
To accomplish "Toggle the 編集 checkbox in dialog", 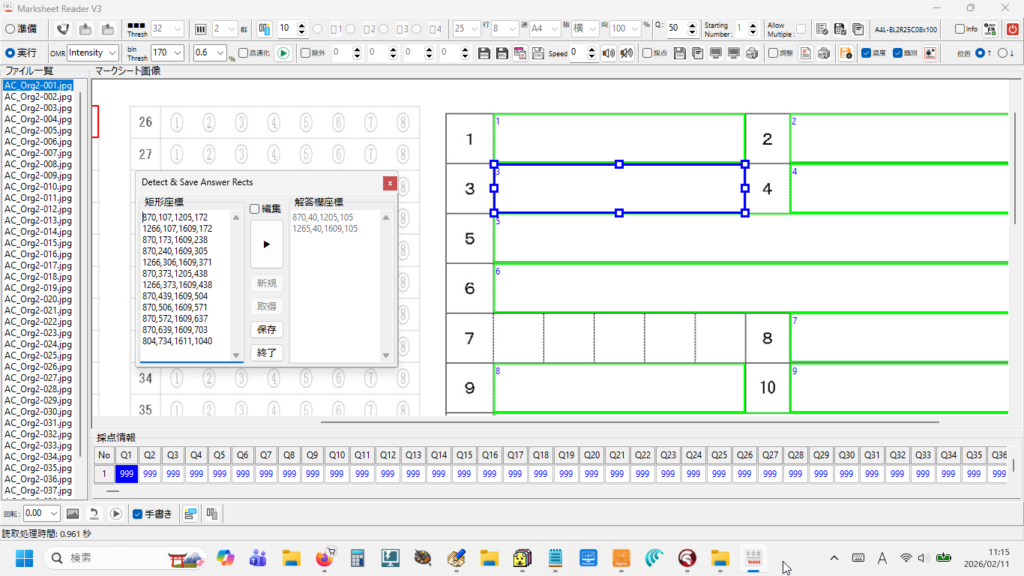I will [x=255, y=208].
